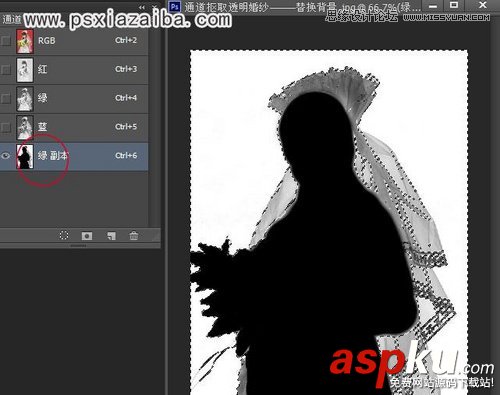
Task: Select the 红 channel thumbnail
Action: [25, 70]
